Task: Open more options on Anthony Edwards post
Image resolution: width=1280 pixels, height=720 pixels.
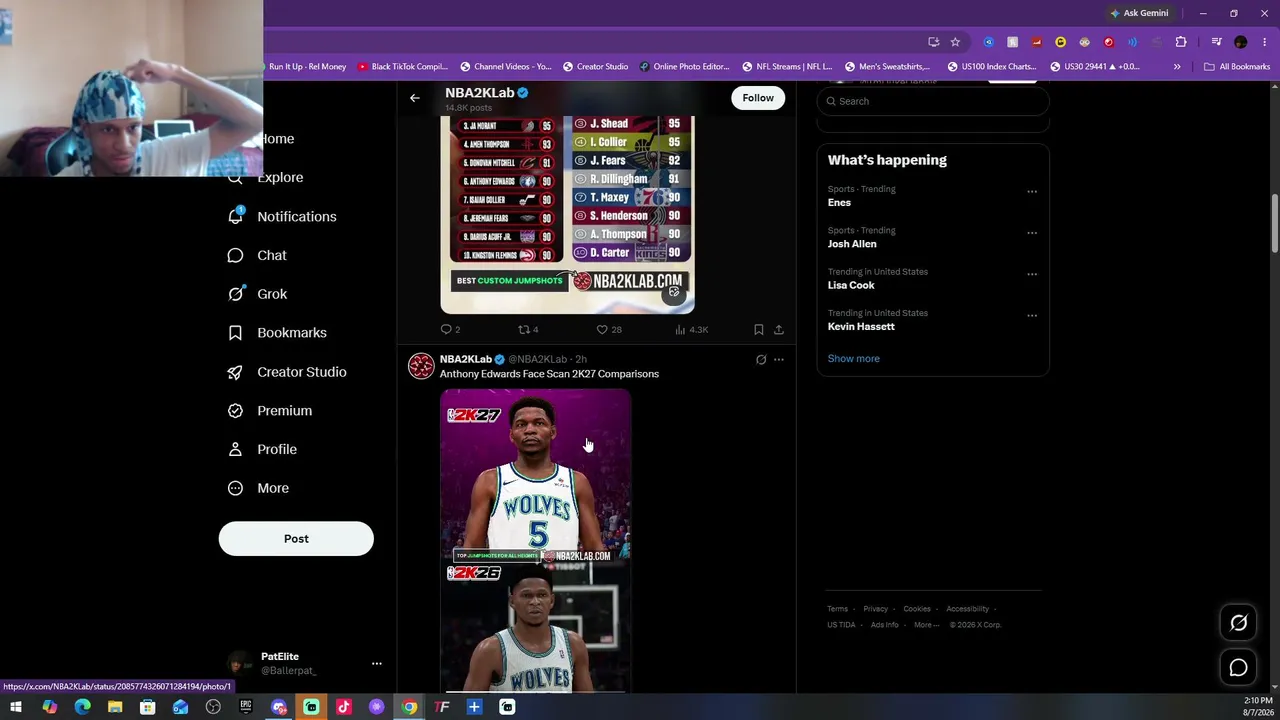Action: click(x=779, y=359)
